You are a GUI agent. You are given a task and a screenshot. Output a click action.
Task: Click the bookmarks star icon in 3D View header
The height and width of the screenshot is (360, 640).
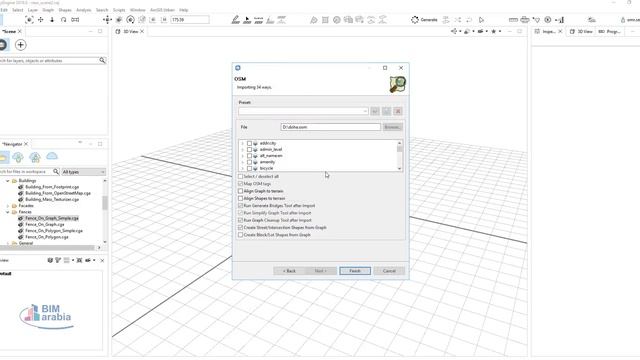pyautogui.click(x=493, y=31)
